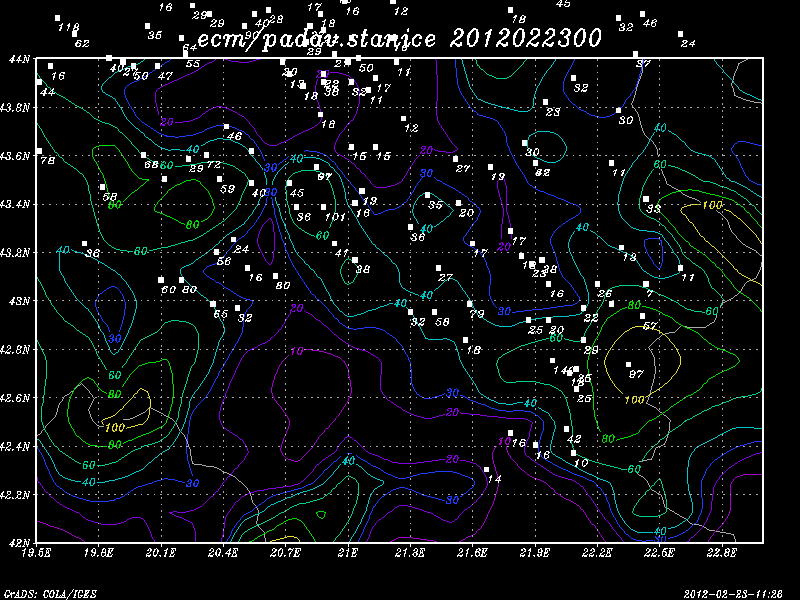The image size is (800, 600).
Task: Select the station value 13
Action: coord(629,257)
